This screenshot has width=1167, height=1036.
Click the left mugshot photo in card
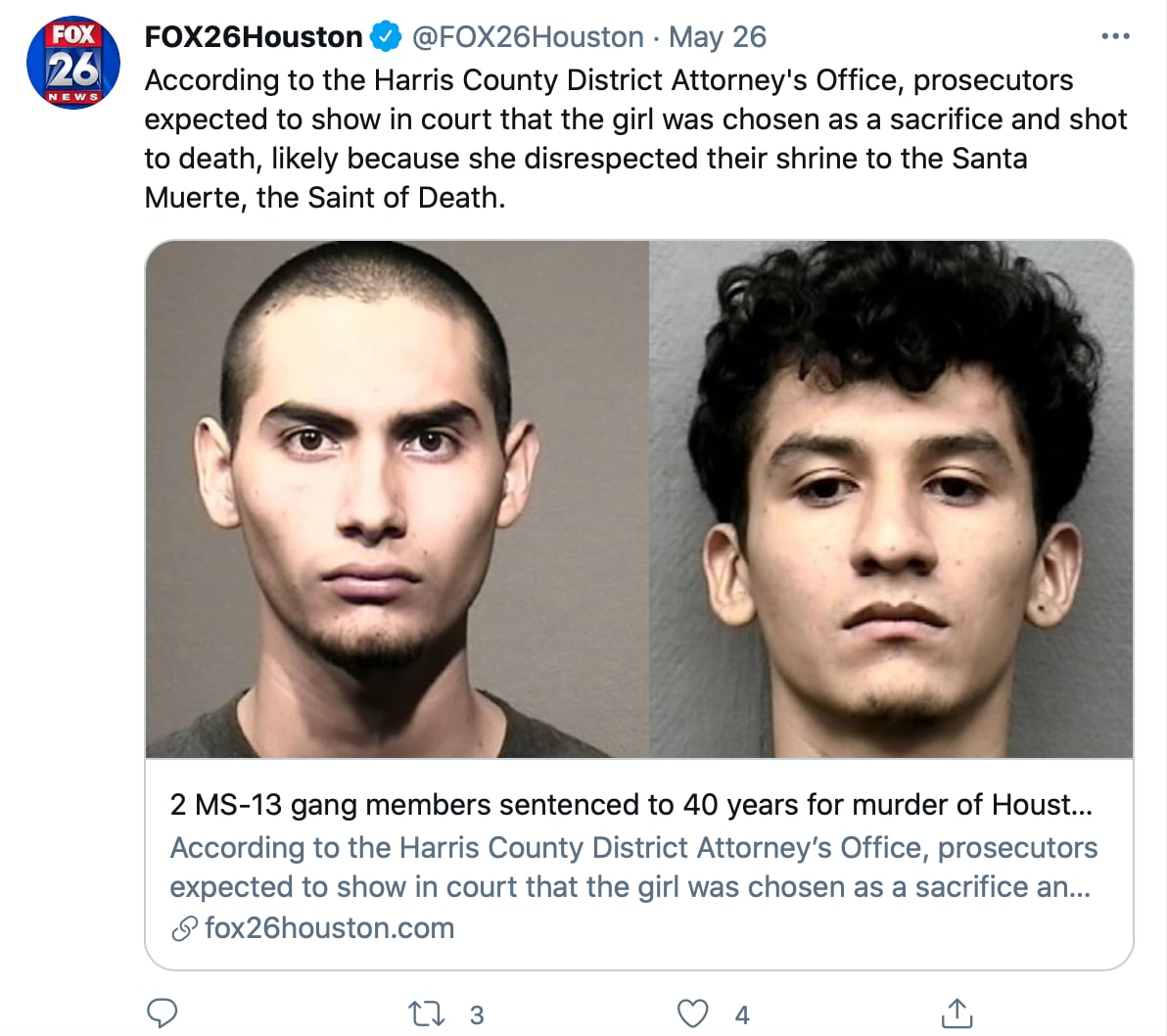(397, 498)
